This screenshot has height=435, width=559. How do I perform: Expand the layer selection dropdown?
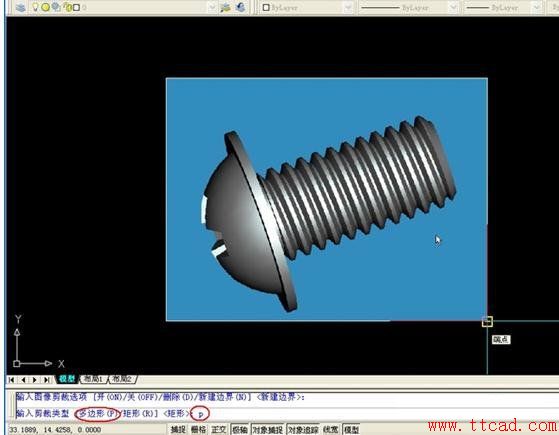click(x=212, y=7)
